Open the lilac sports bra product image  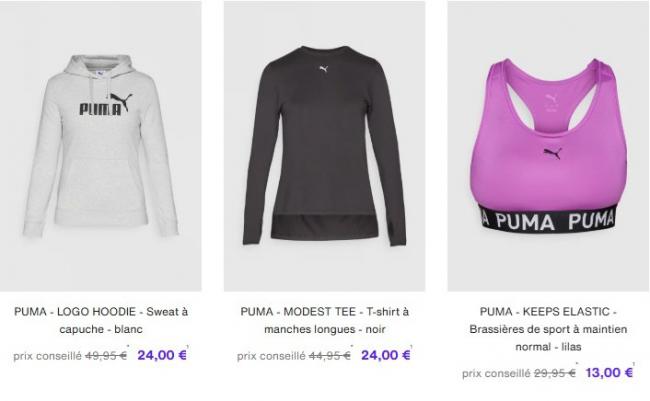pyautogui.click(x=548, y=146)
